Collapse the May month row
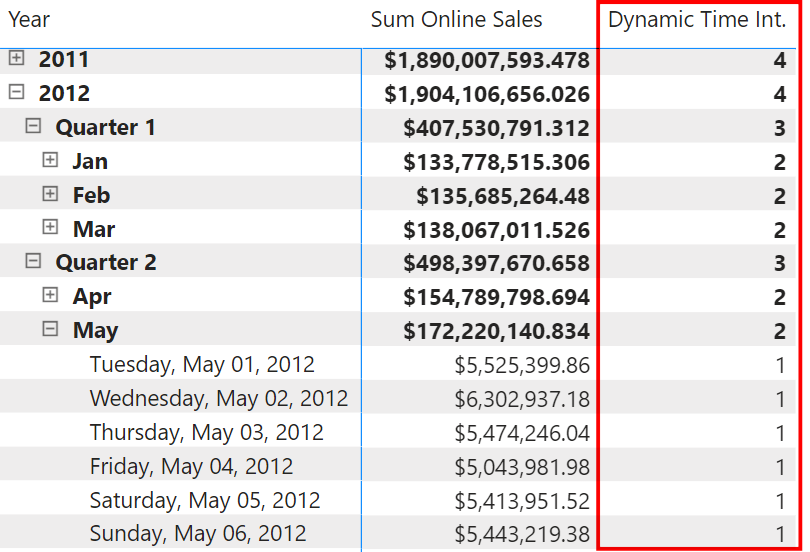Screen dimensions: 810x552 tap(50, 328)
